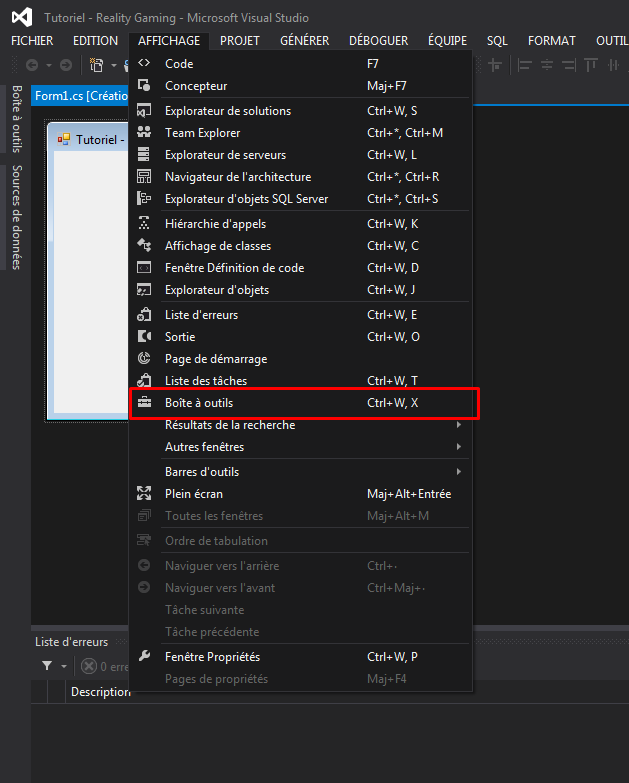Open the Boîte à outils side tab
This screenshot has width=629, height=783.
pos(16,119)
